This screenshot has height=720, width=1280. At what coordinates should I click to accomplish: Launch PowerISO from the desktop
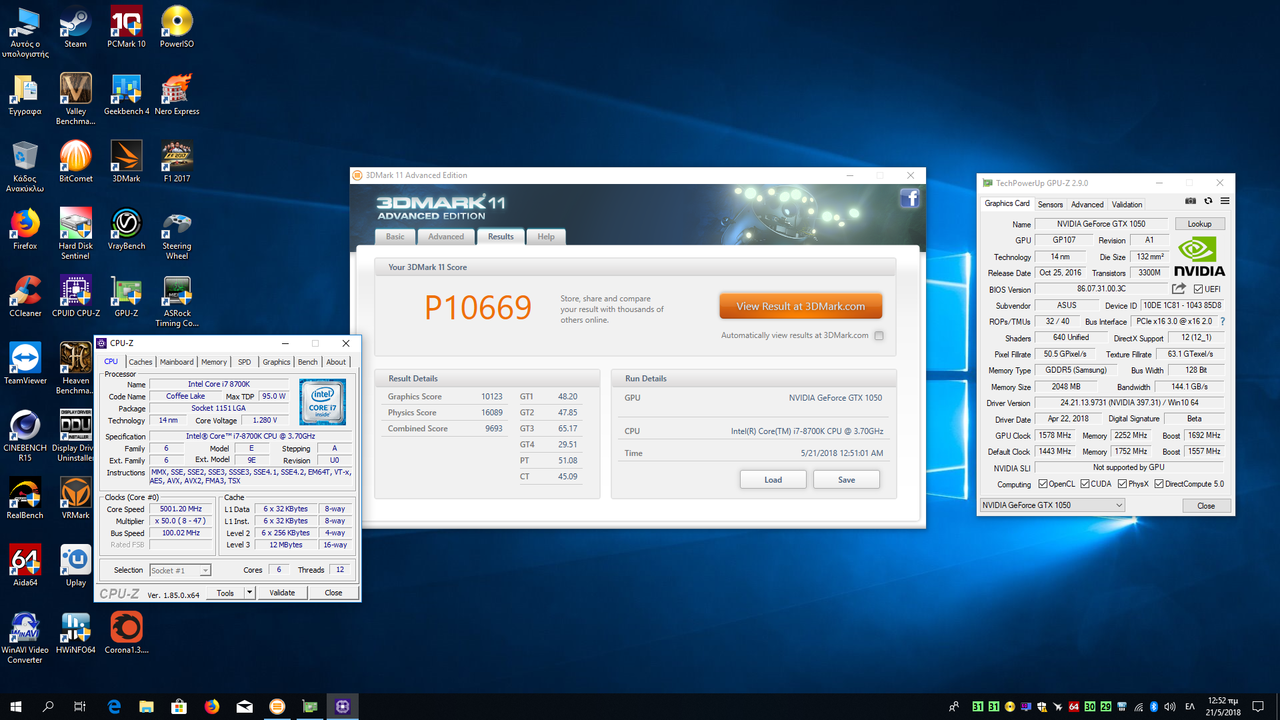(x=177, y=27)
